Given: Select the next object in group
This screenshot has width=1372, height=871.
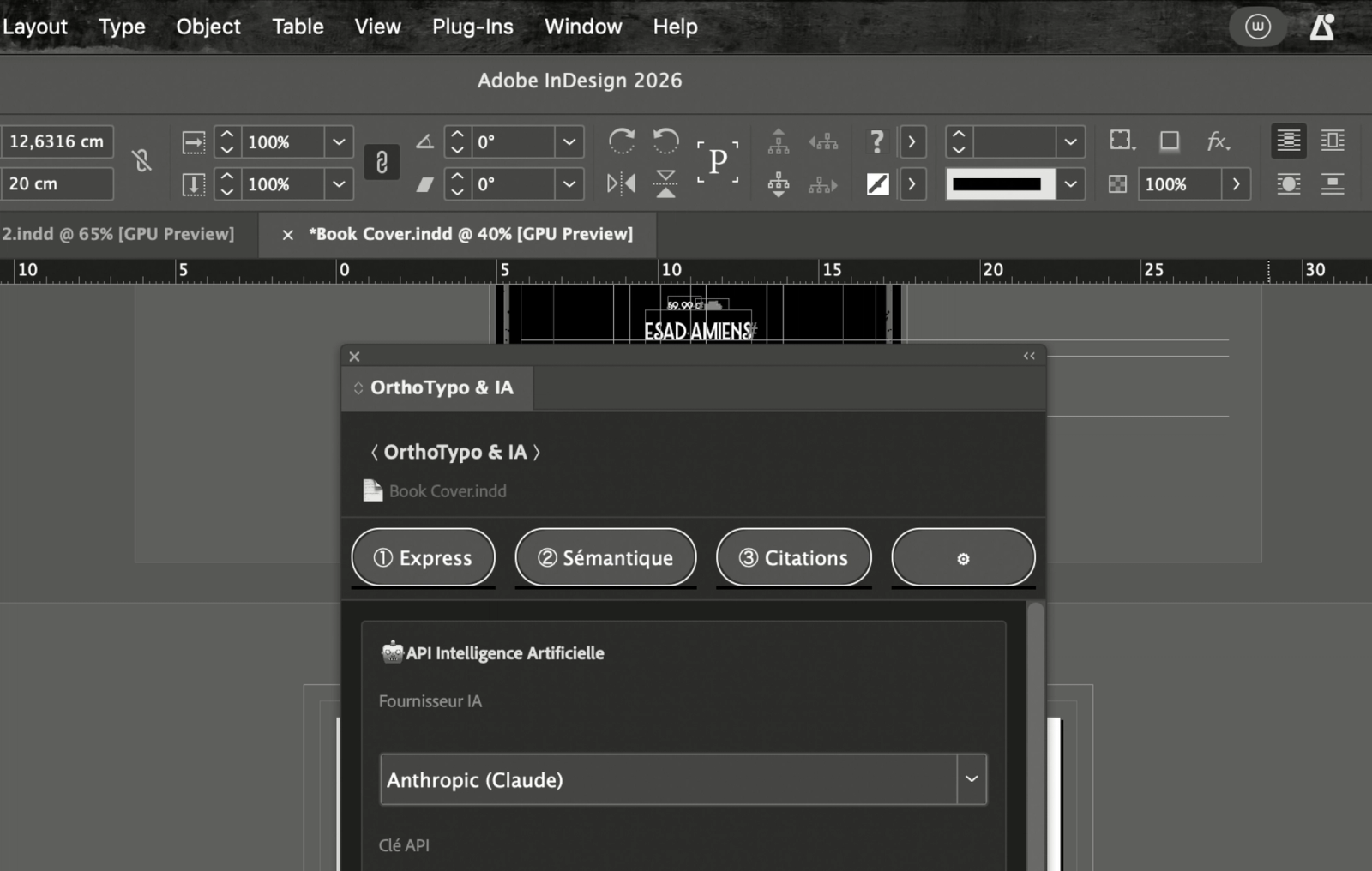Looking at the screenshot, I should coord(823,183).
